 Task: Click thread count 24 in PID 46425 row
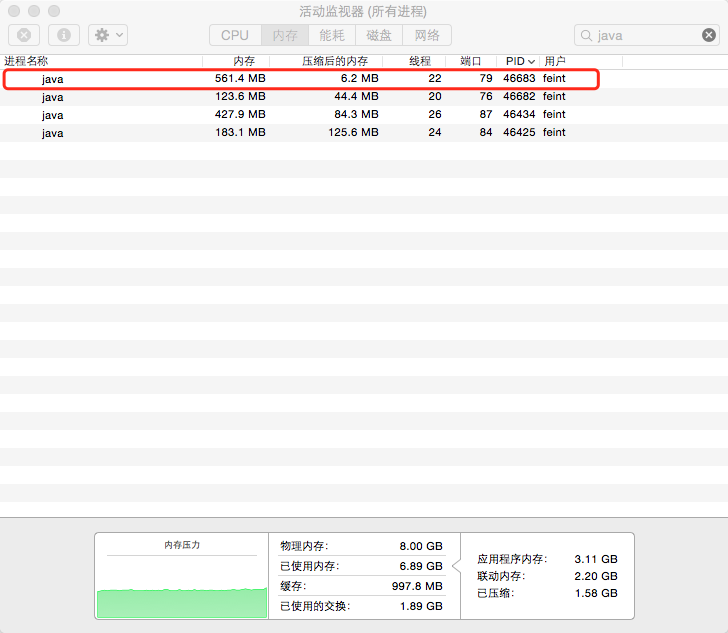point(435,133)
